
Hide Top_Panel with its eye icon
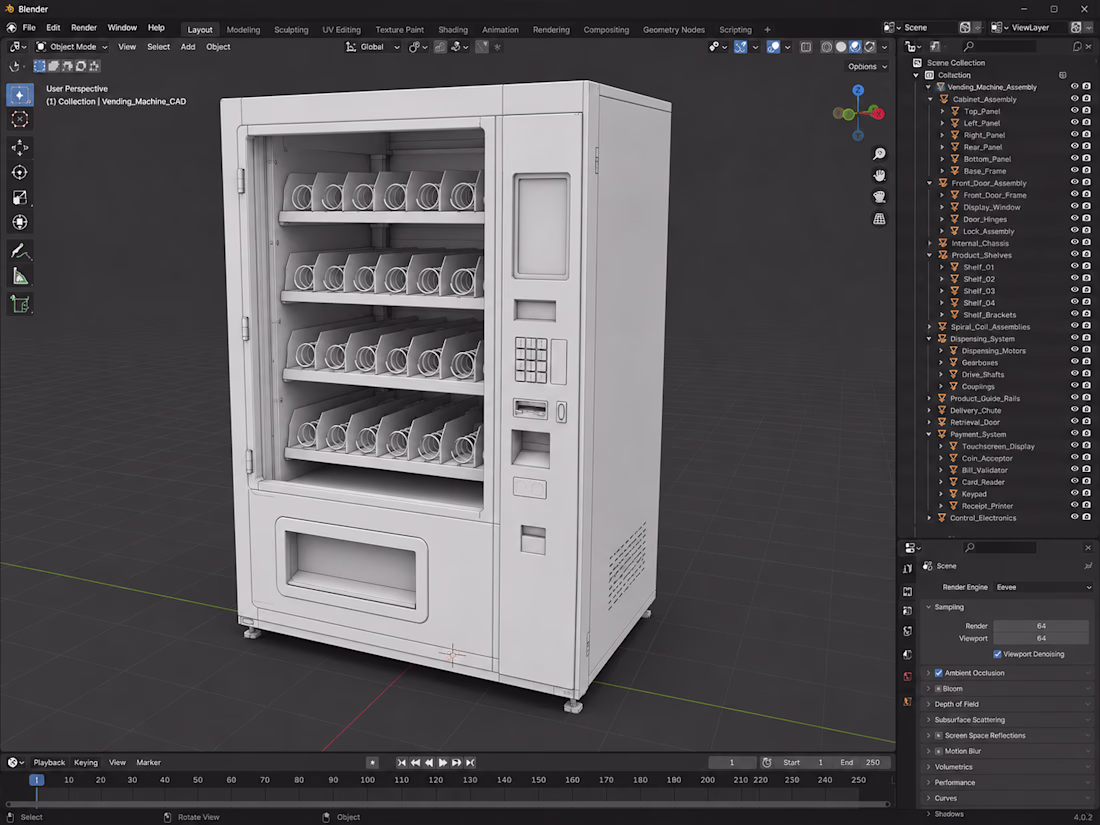tap(1074, 111)
